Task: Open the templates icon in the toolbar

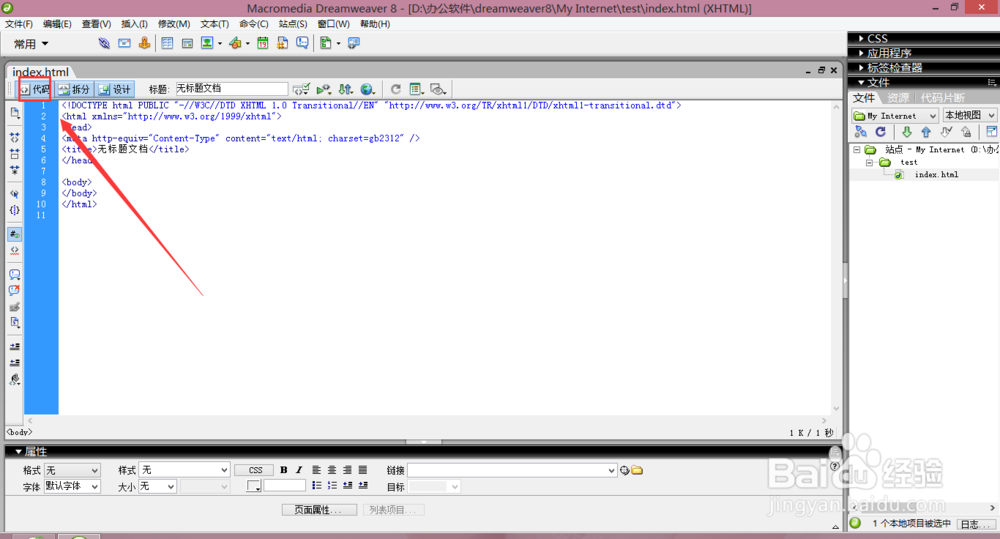Action: [x=326, y=43]
